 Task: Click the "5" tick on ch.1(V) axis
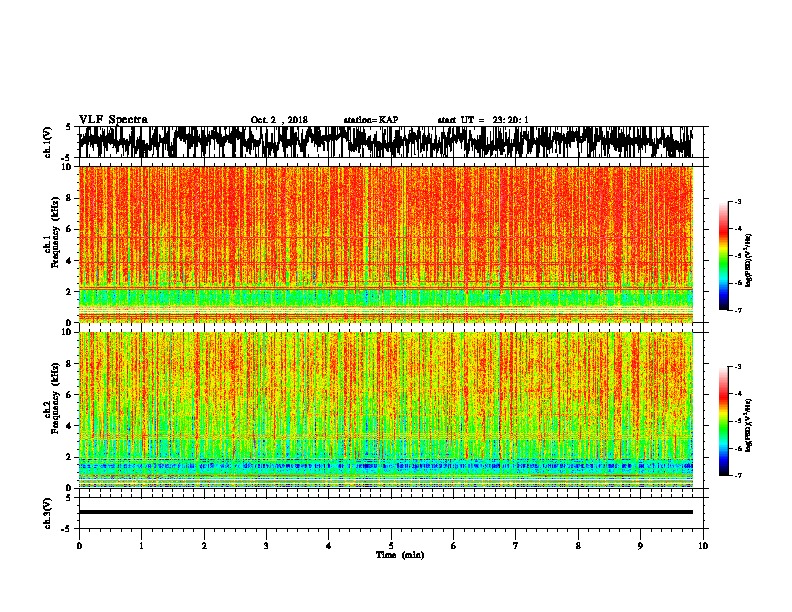click(x=68, y=127)
